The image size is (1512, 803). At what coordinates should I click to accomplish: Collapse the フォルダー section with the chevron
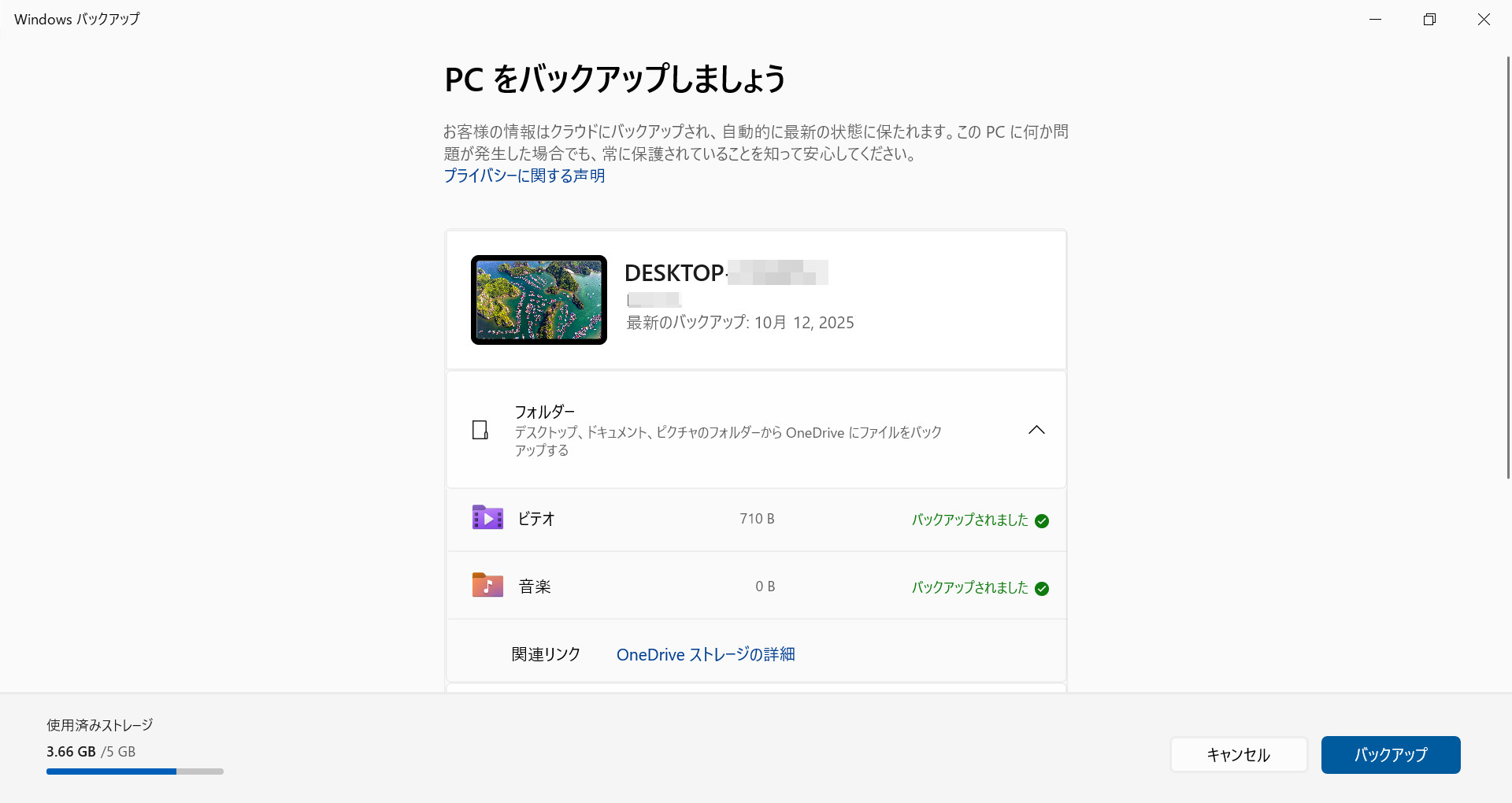[x=1037, y=430]
